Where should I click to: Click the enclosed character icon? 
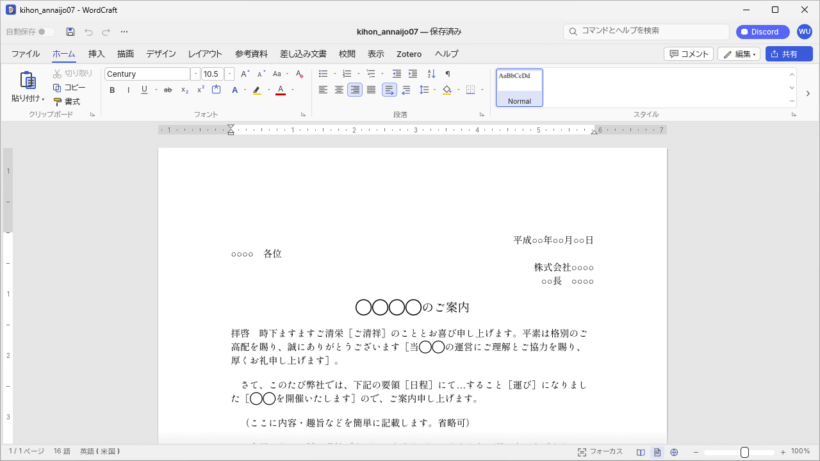(216, 90)
